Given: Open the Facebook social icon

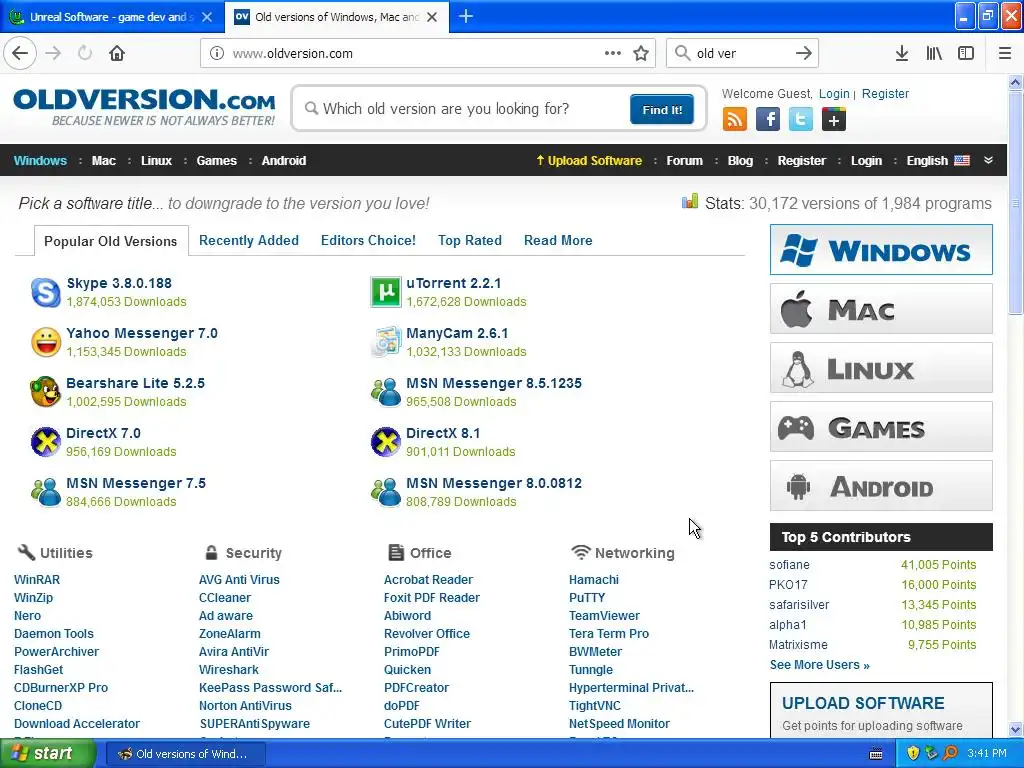Looking at the screenshot, I should 768,119.
